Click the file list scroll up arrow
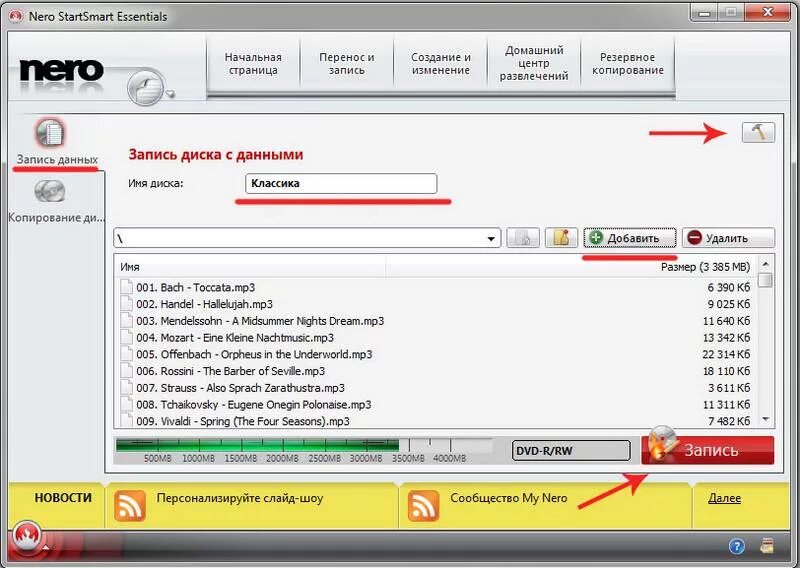800x568 pixels. click(765, 264)
